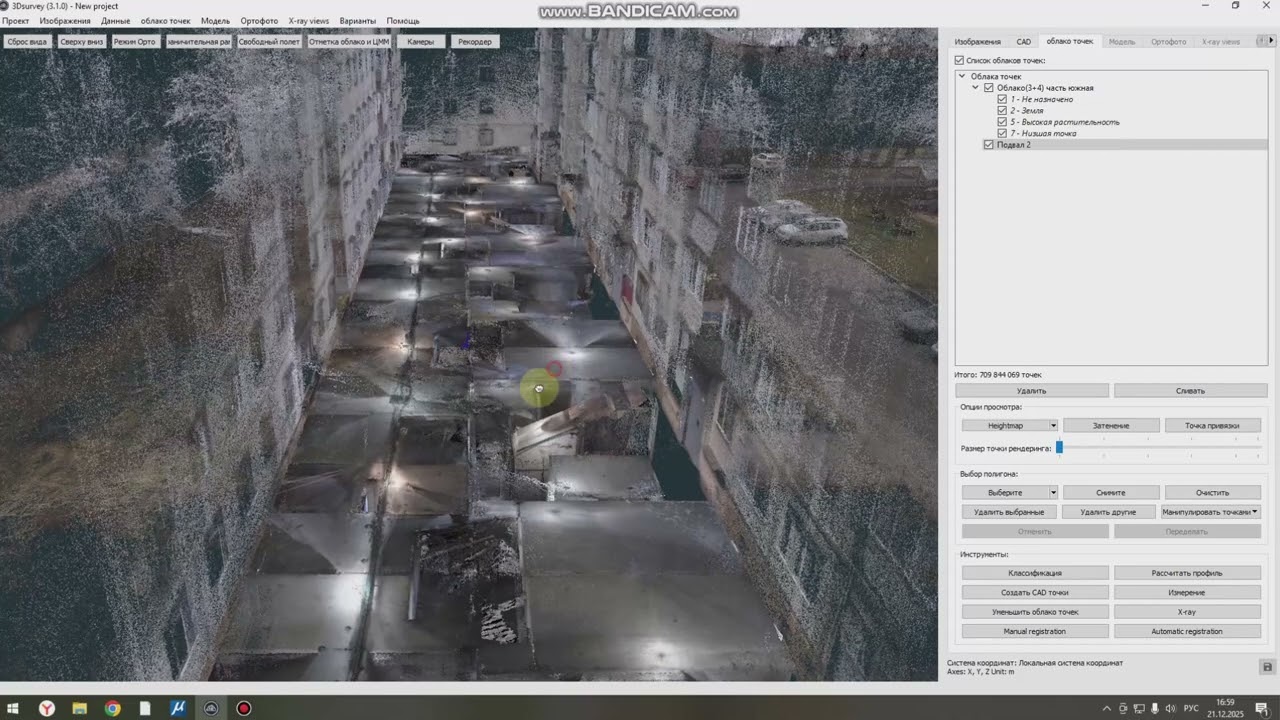Screen dimensions: 1280x720
Task: Open the 'Данные' menu
Action: [x=115, y=21]
